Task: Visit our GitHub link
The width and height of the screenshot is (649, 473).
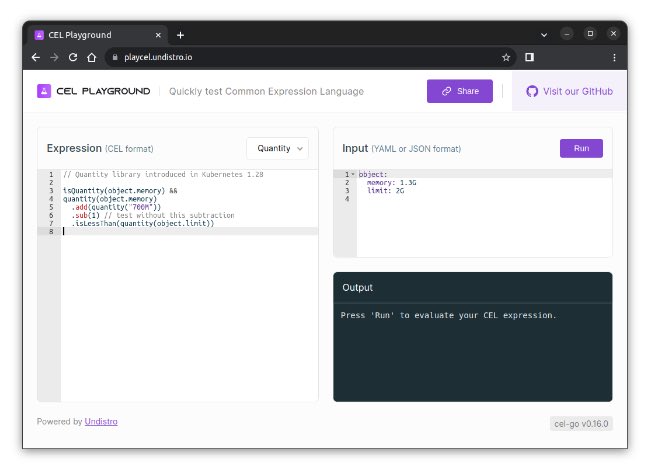Action: coord(570,91)
